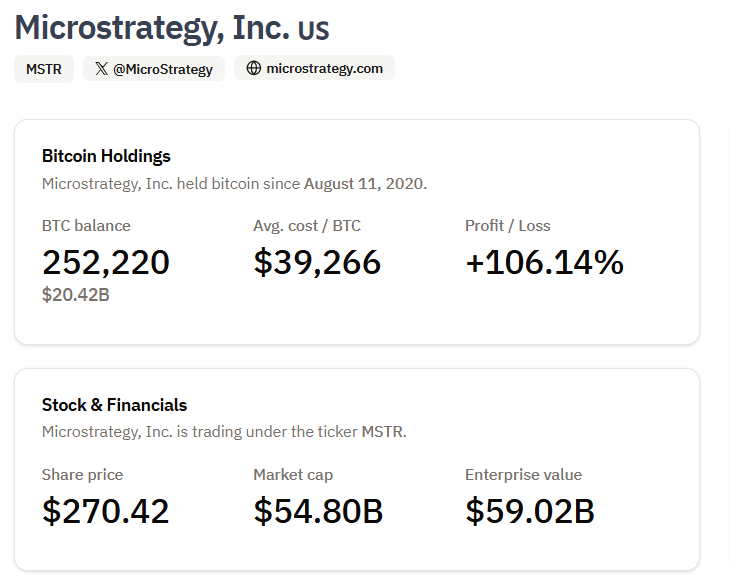730x584 pixels.
Task: Click the $59.02B enterprise value figure
Action: click(x=530, y=511)
